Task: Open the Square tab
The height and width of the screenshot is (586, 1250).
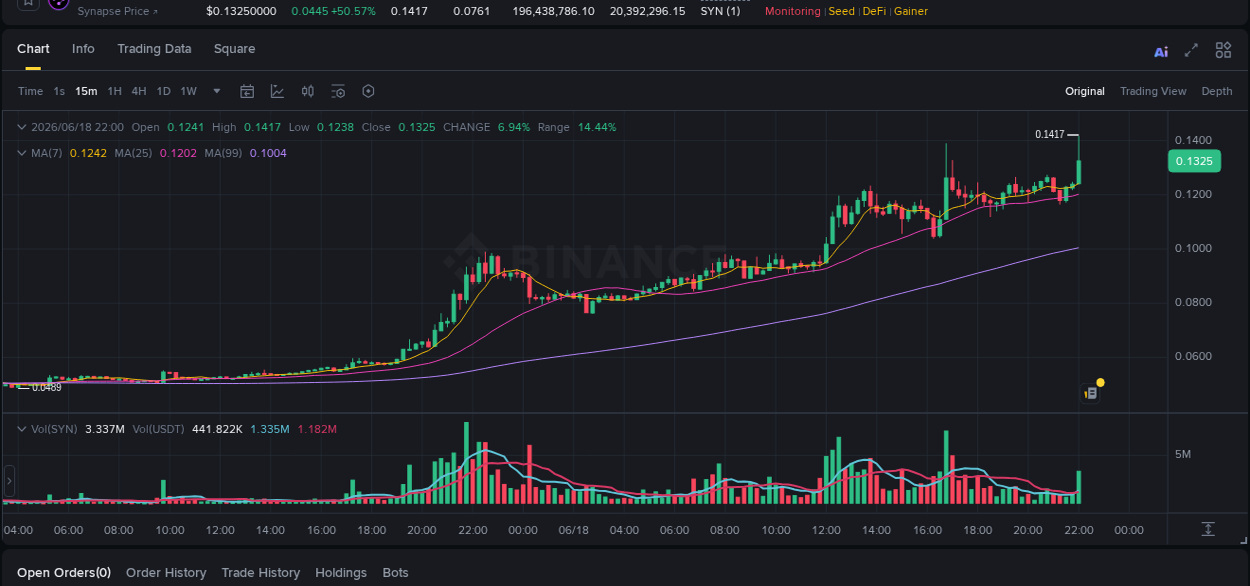Action: (234, 49)
